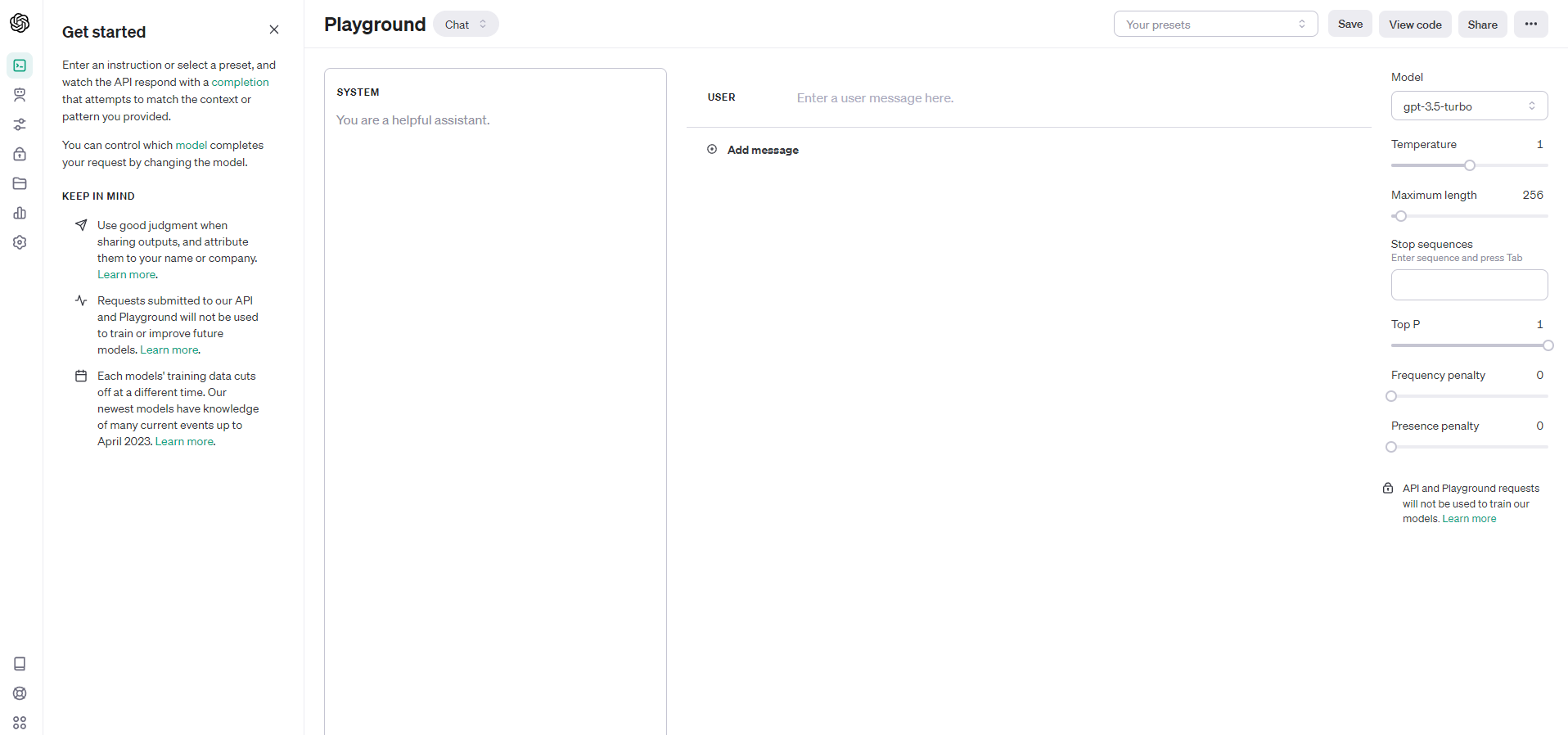Click the SYSTEM label
The height and width of the screenshot is (735, 1568).
pos(358,92)
